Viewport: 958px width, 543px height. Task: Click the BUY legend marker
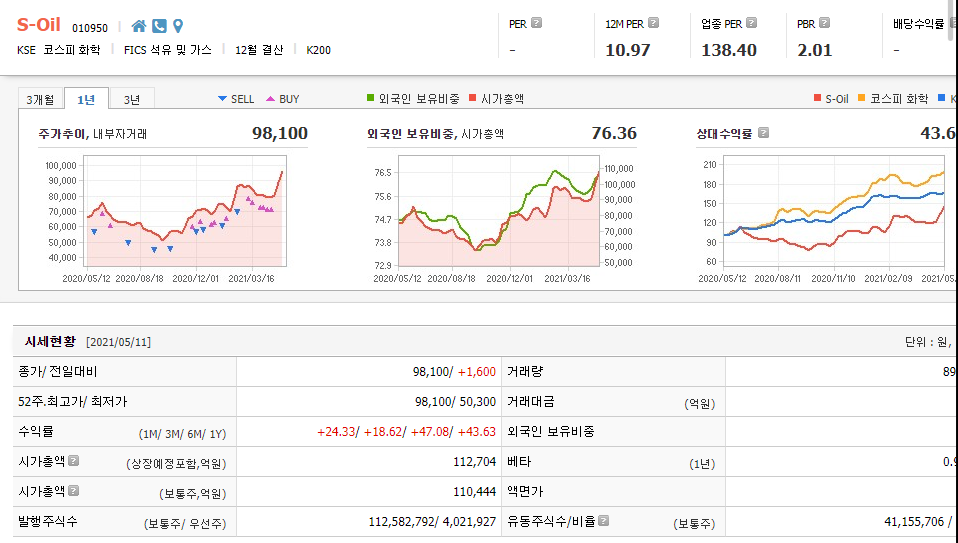point(270,98)
